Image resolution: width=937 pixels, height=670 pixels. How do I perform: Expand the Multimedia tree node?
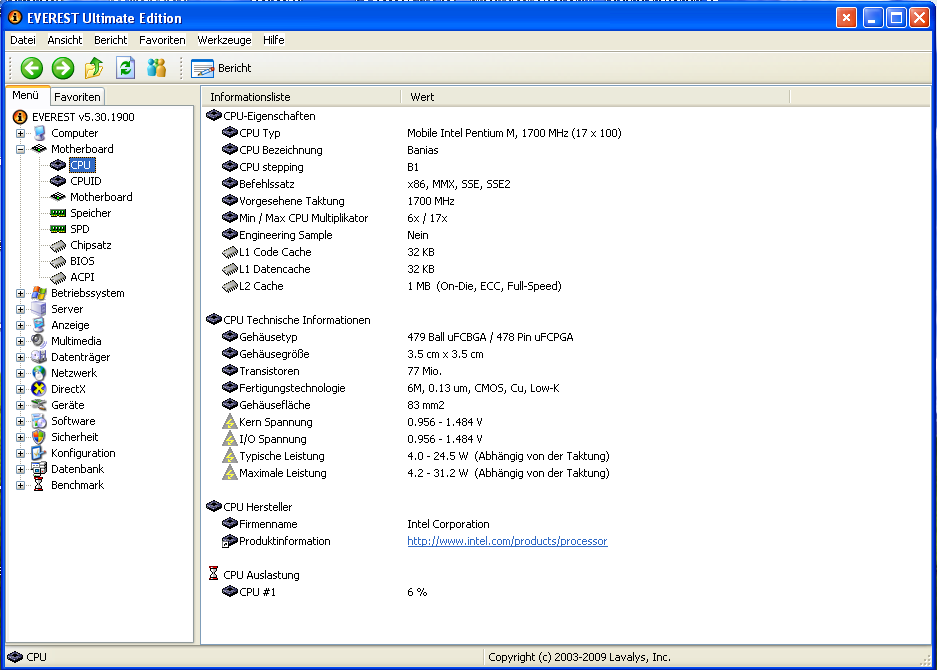tap(20, 341)
